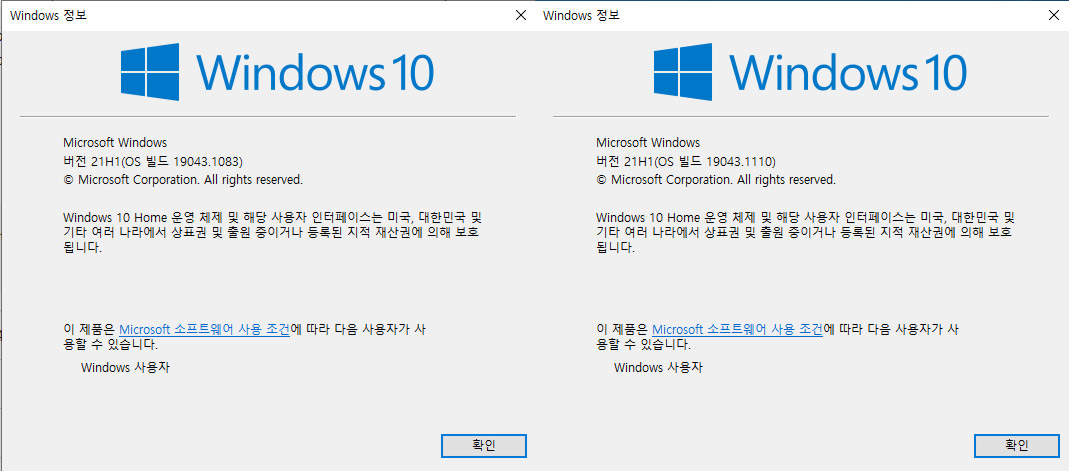This screenshot has height=471, width=1069.
Task: Click the 확인 button in the build 19043.1110 dialog
Action: click(x=1017, y=446)
